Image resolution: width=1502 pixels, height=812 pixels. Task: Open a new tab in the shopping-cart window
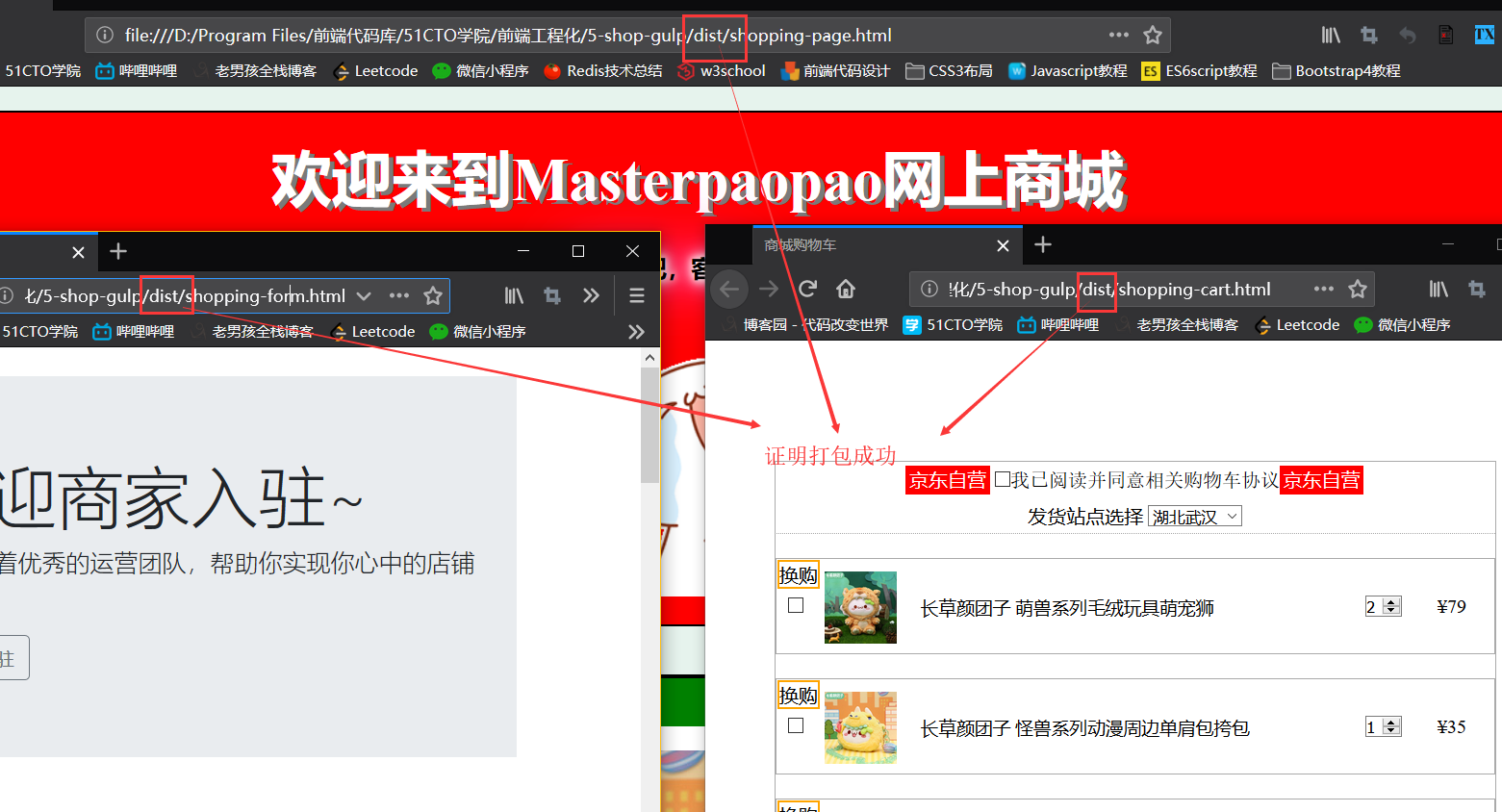[1043, 244]
